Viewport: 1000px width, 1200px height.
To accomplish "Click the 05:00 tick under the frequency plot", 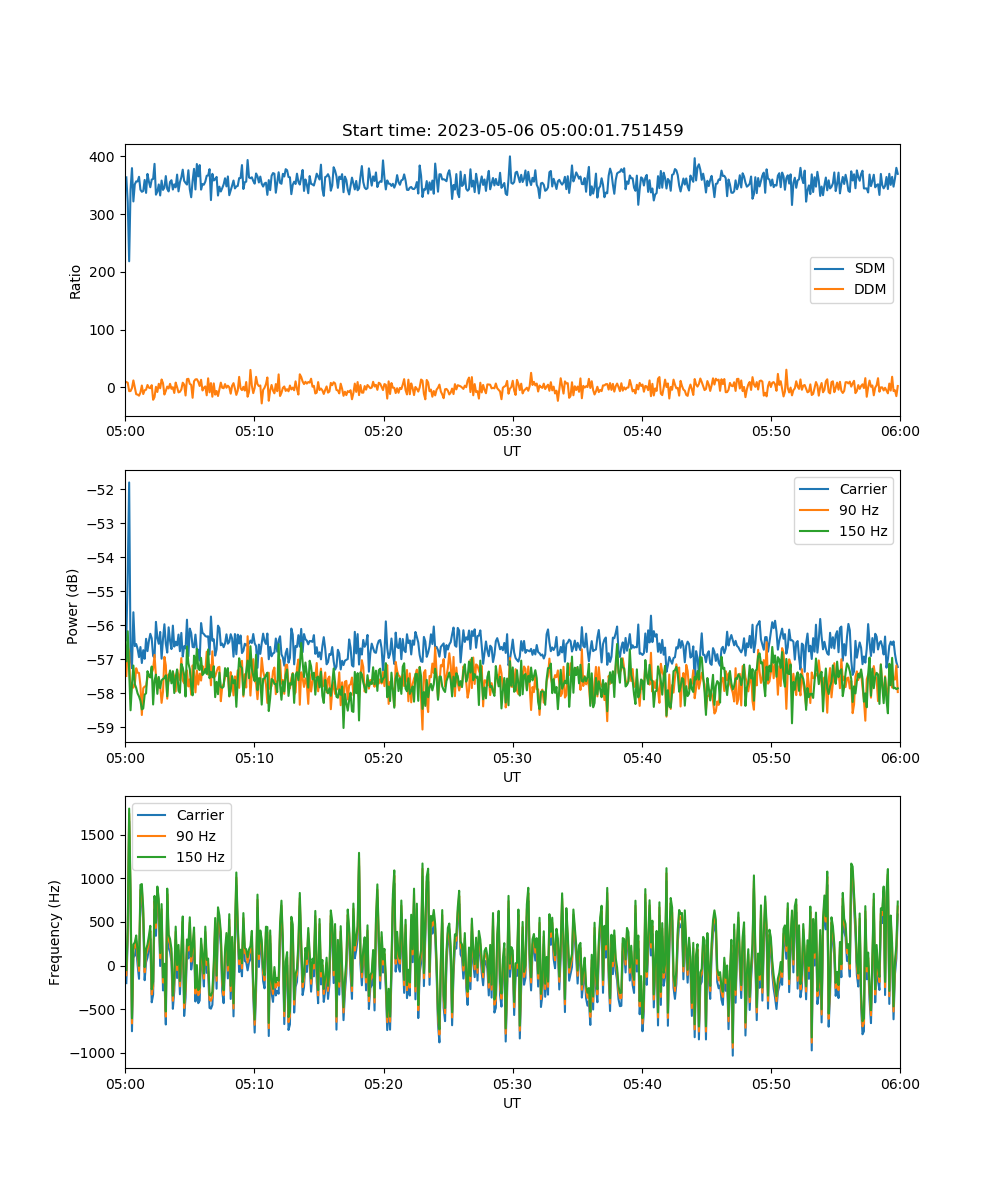I will pyautogui.click(x=125, y=1083).
